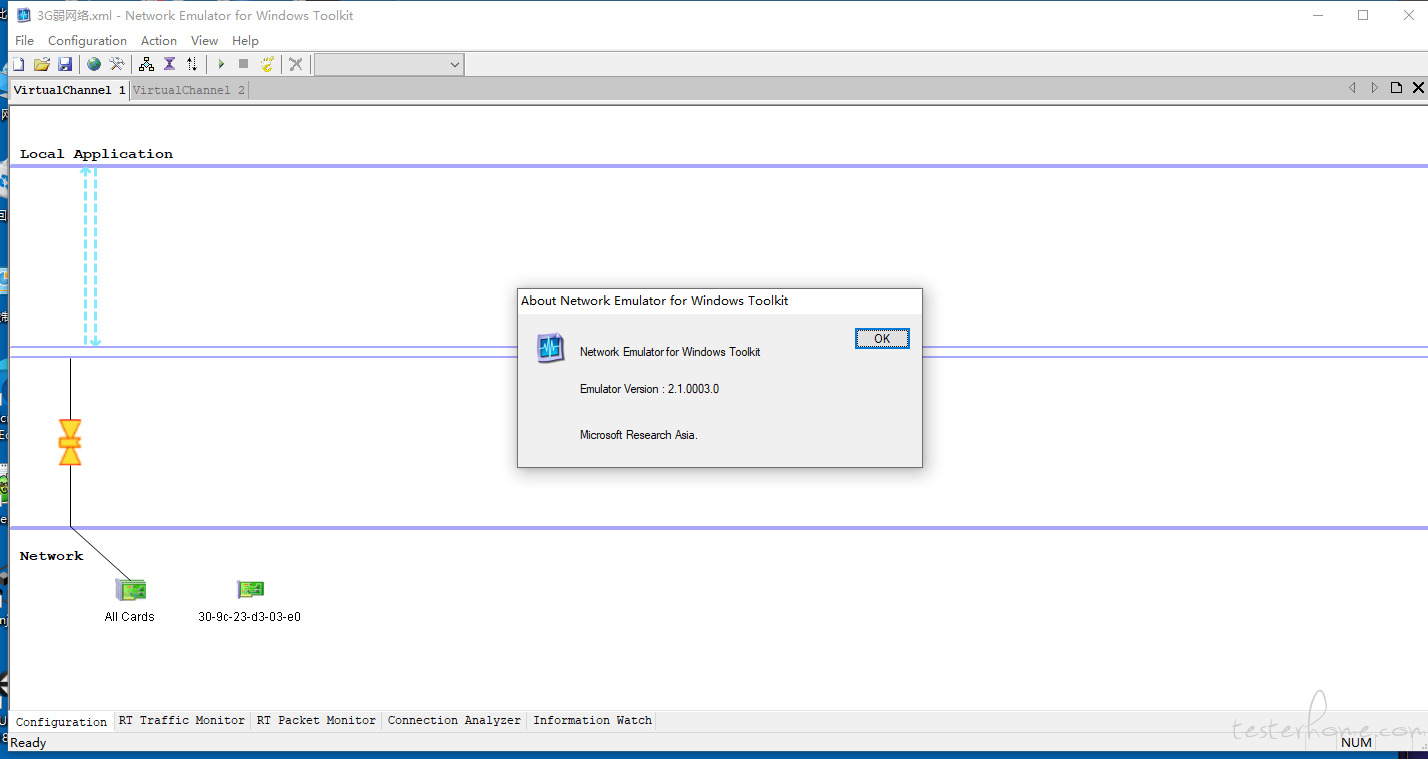Click the yellow hand toolbar icon
Viewport: 1428px width, 759px height.
coord(267,64)
